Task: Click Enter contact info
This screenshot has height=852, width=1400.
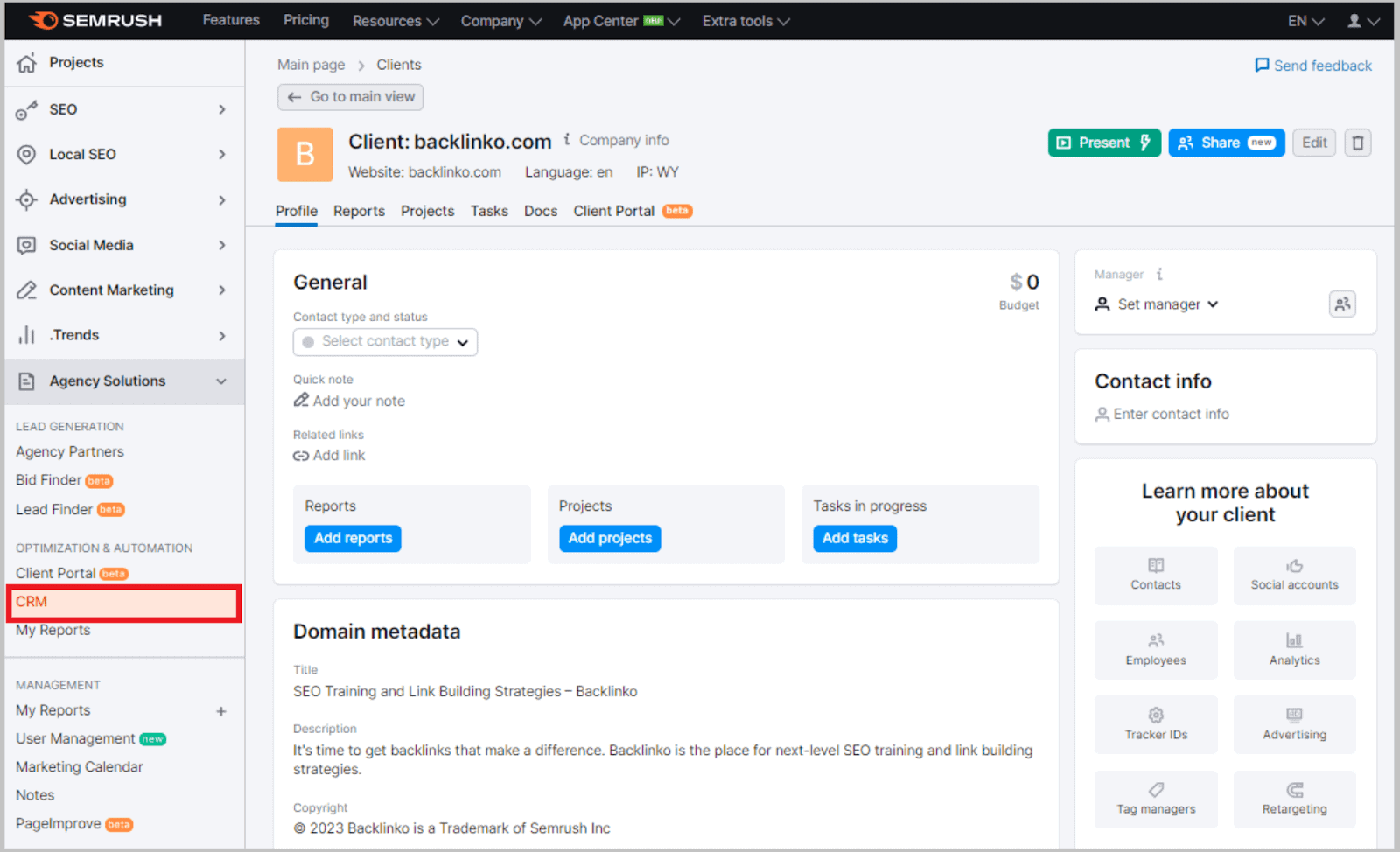Action: click(1162, 414)
